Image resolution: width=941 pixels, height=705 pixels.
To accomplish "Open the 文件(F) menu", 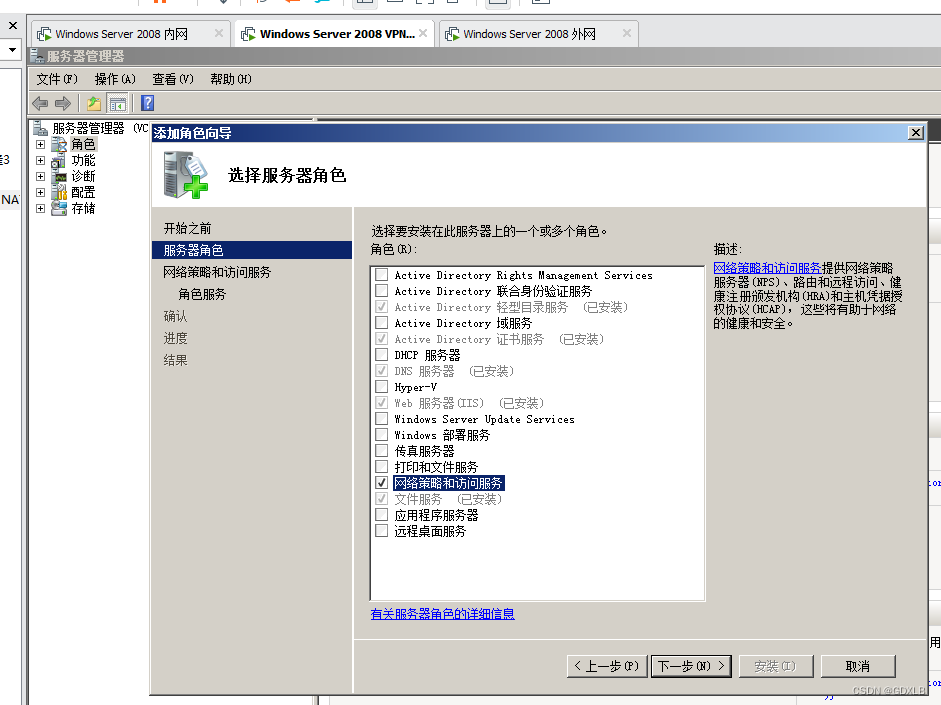I will pyautogui.click(x=57, y=79).
